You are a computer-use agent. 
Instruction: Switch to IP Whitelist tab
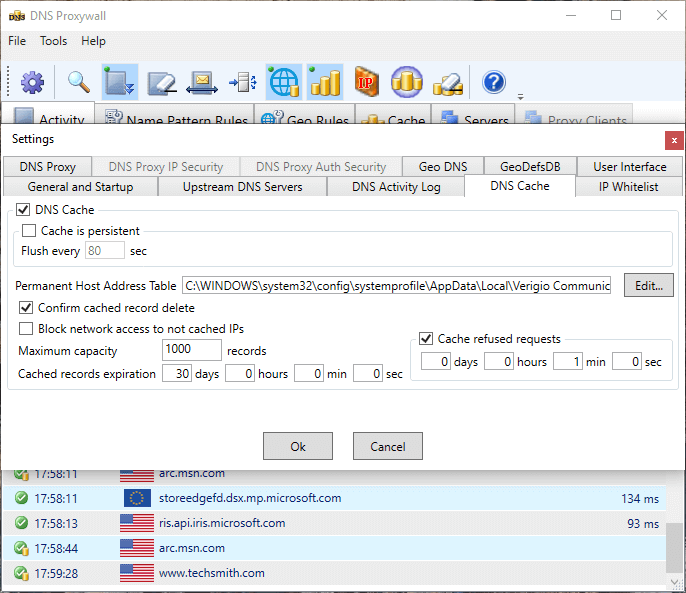pos(628,187)
